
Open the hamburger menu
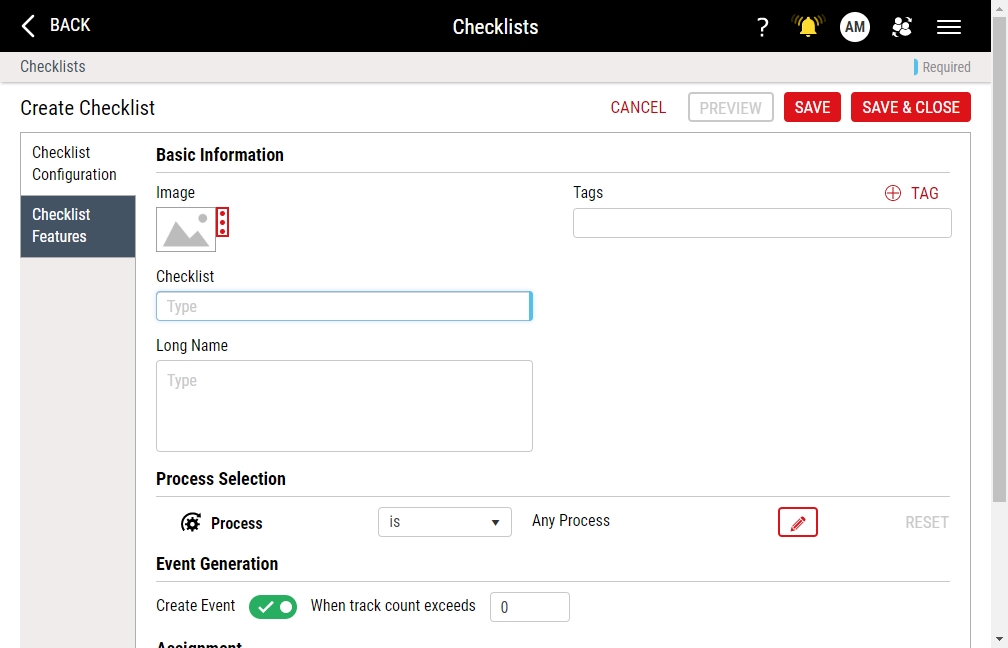click(949, 27)
